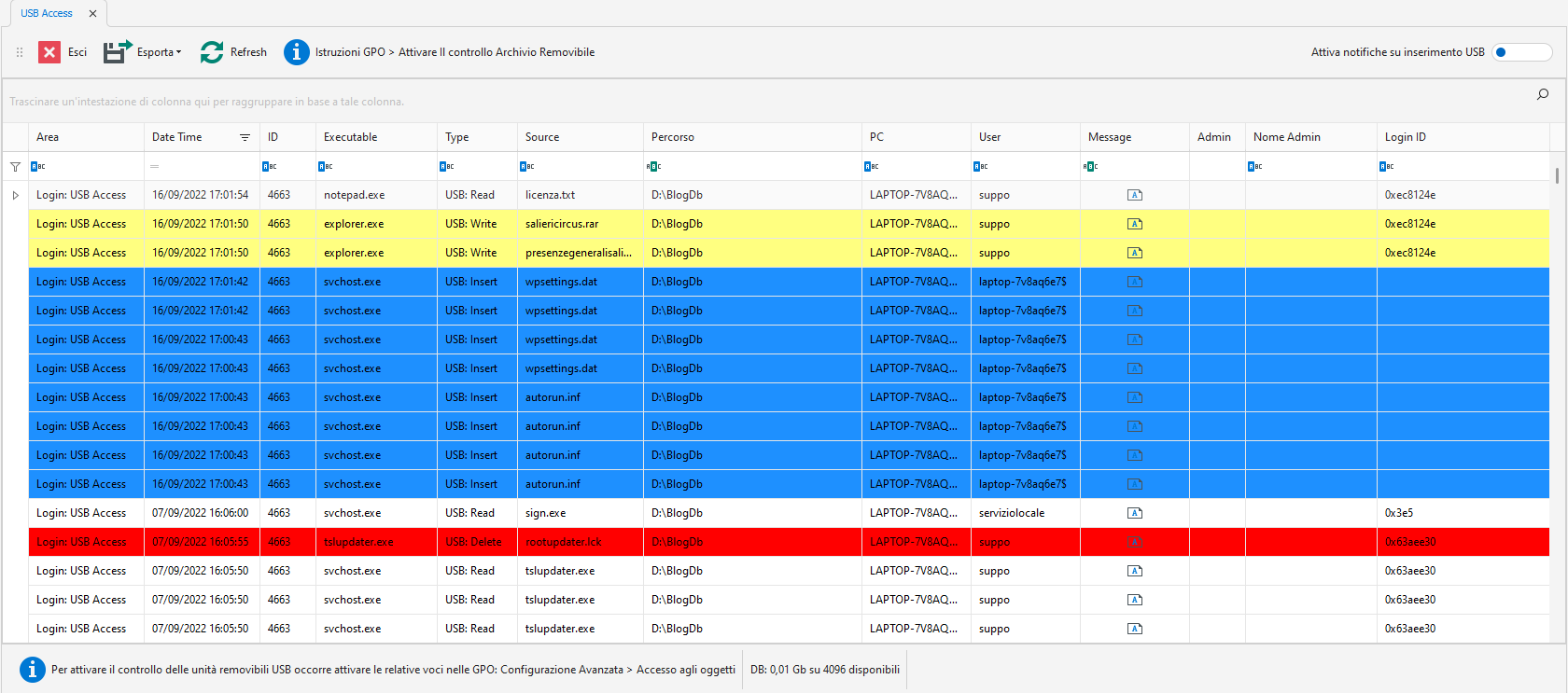1568x693 pixels.
Task: Open the Esporta export menu
Action: (x=143, y=52)
